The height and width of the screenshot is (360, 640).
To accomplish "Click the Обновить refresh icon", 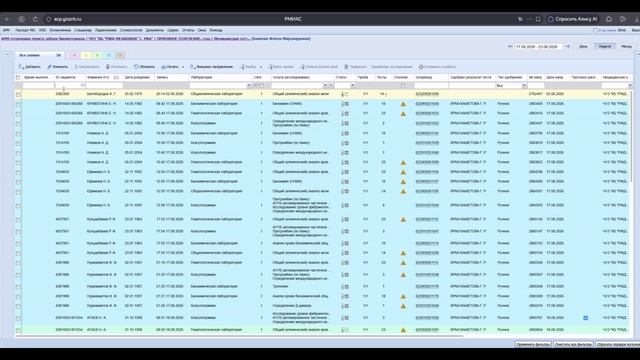I will point(136,67).
